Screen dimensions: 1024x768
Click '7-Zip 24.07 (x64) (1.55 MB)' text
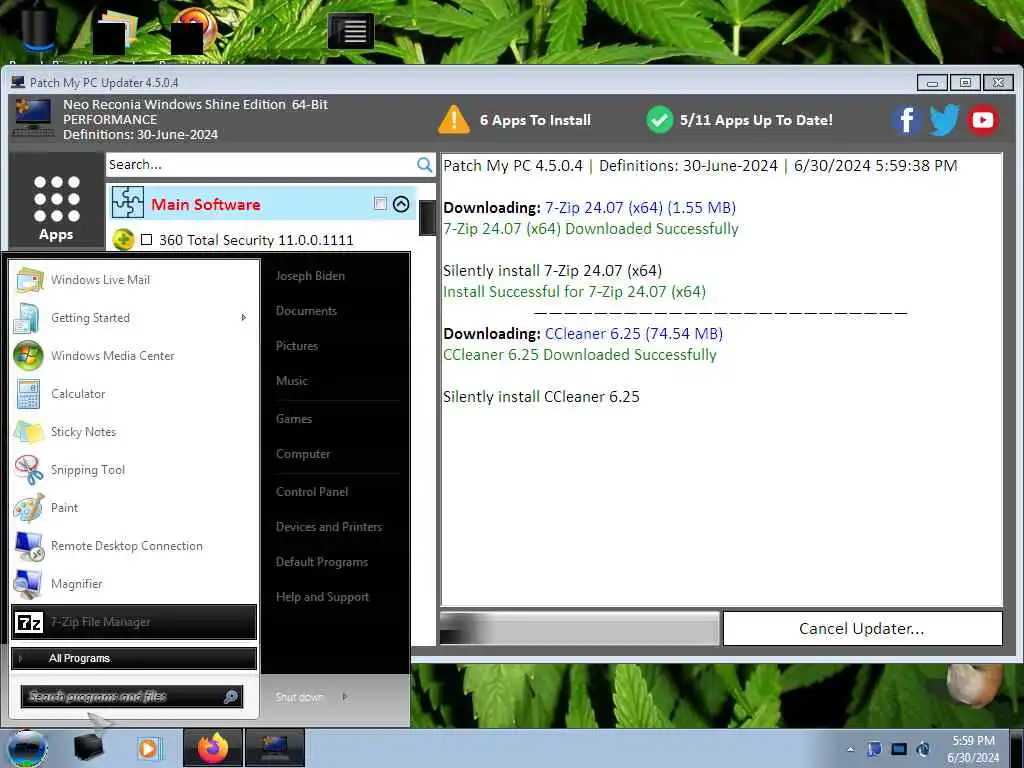(641, 208)
